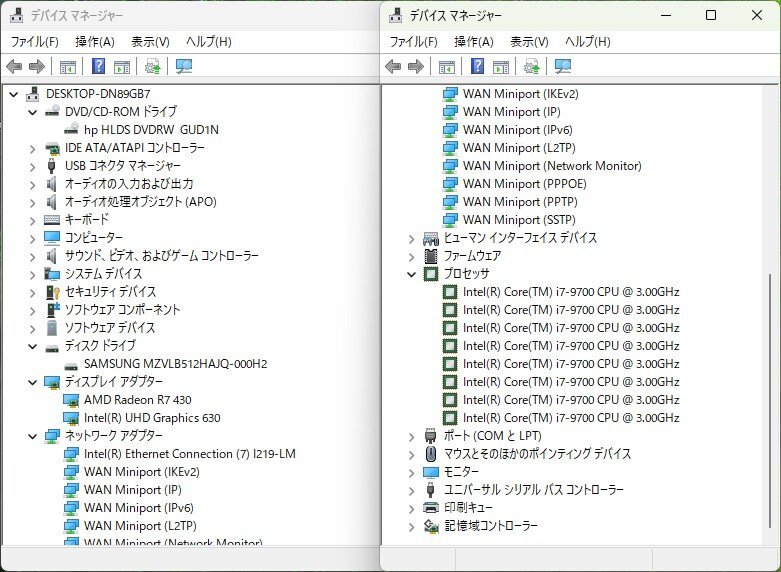781x572 pixels.
Task: Open ヘルプ(H) menu in right window
Action: tap(588, 42)
